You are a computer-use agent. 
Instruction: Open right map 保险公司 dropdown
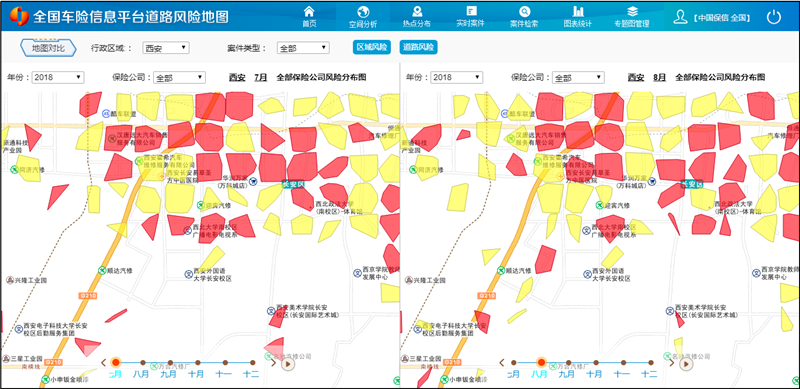578,78
